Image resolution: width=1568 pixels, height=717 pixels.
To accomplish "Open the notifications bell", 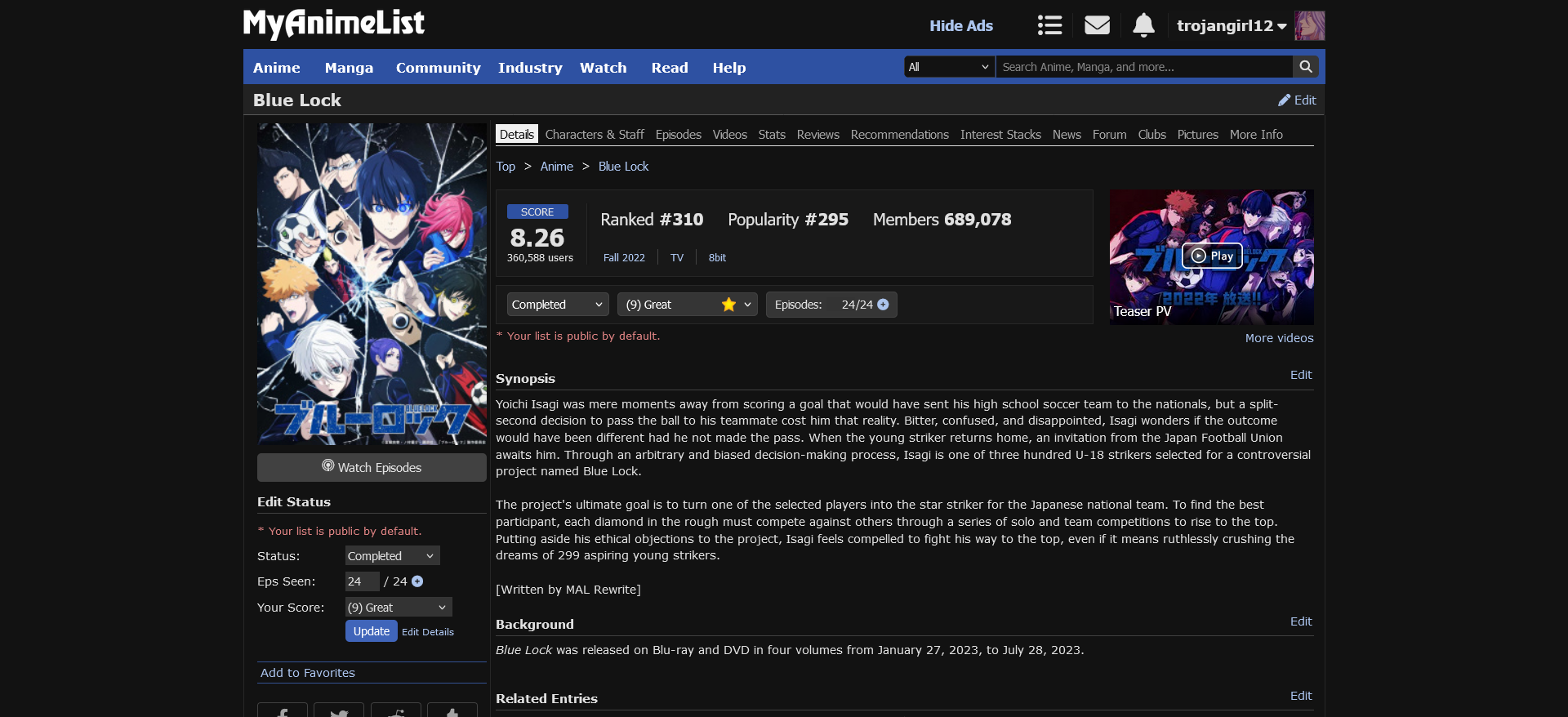I will [x=1143, y=25].
